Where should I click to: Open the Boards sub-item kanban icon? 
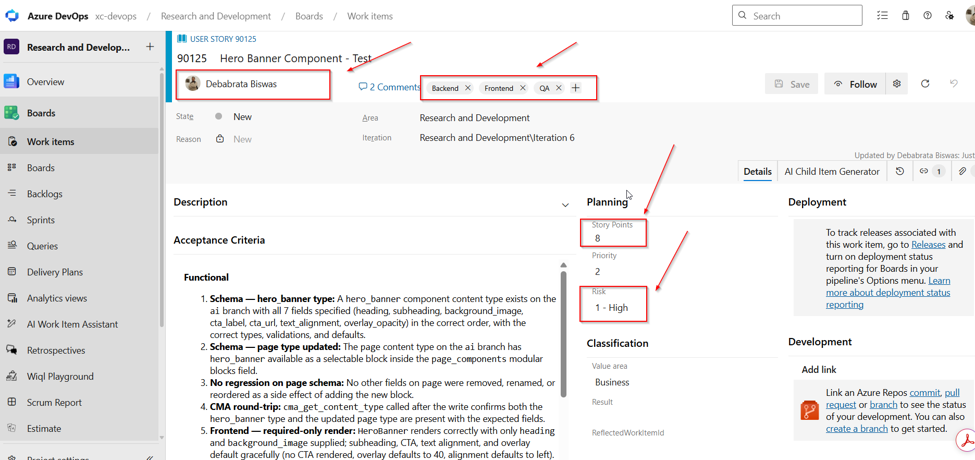[x=12, y=168]
